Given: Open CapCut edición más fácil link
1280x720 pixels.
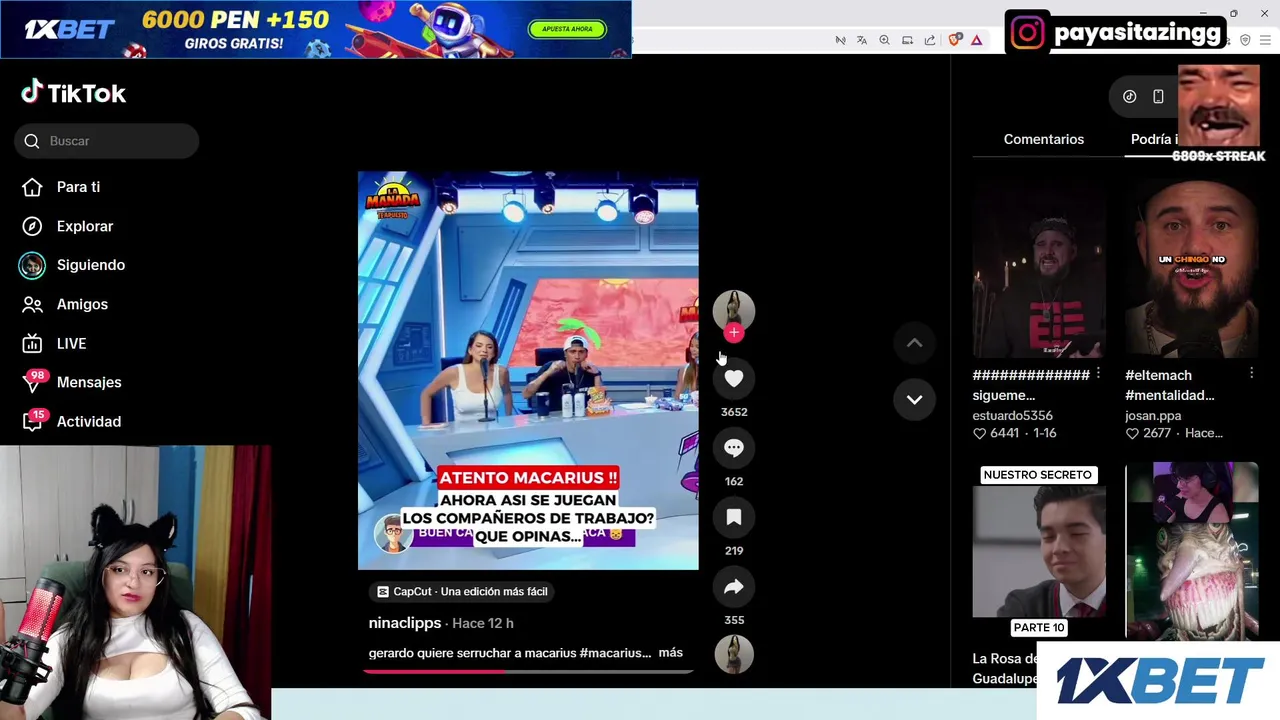Looking at the screenshot, I should 461,592.
